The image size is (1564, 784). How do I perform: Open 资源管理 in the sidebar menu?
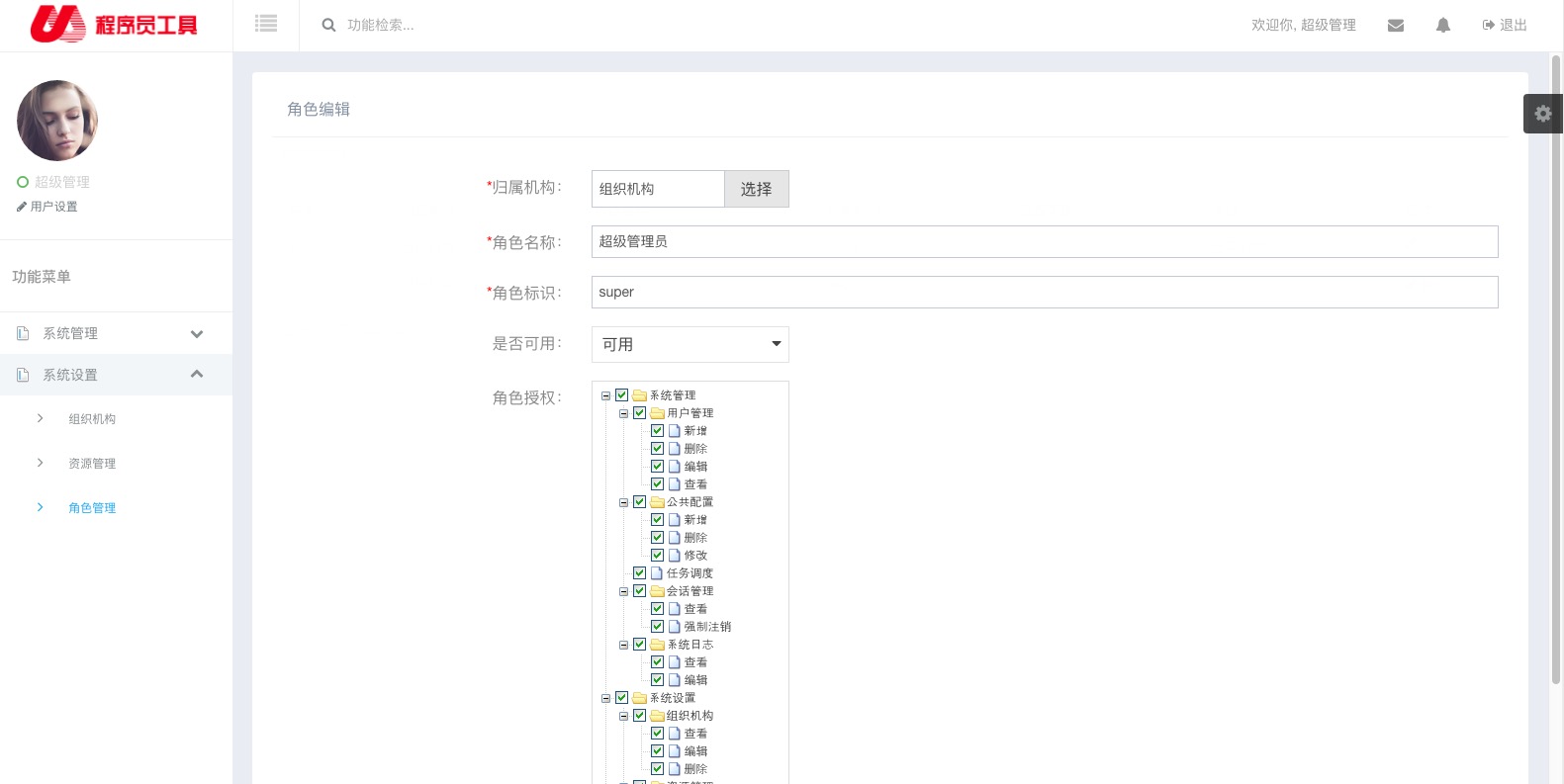(x=92, y=464)
